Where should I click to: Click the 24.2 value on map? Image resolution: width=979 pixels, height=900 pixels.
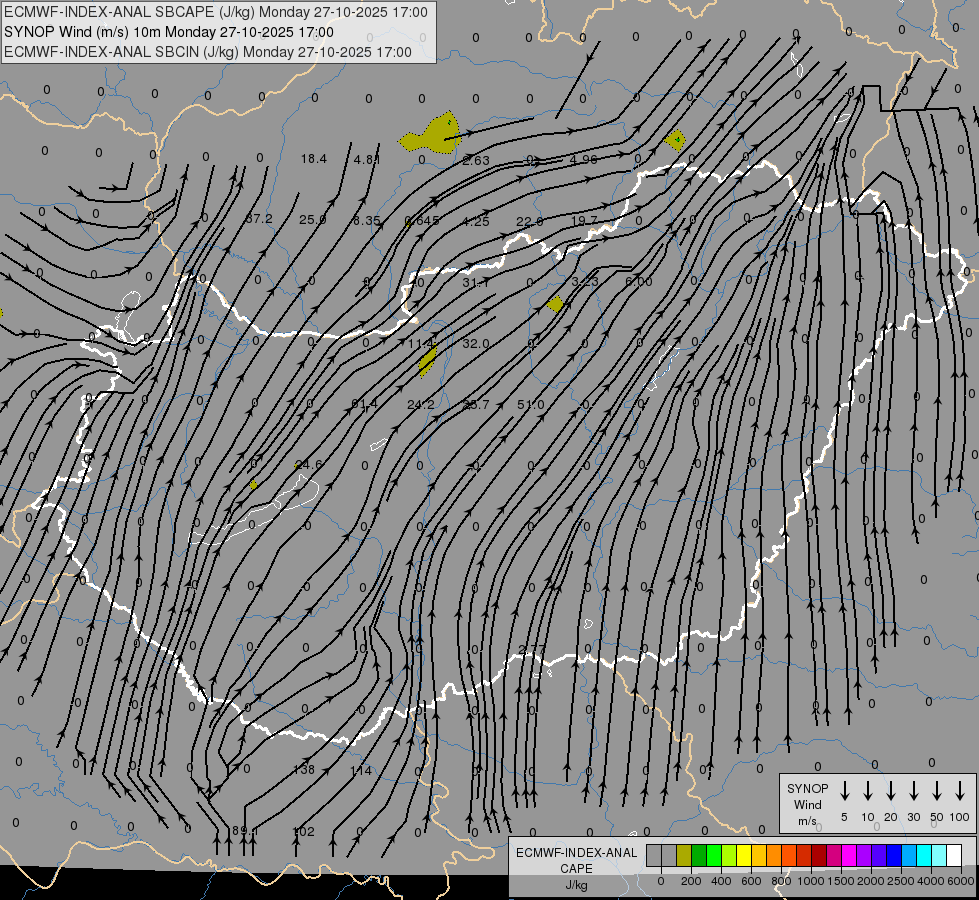421,405
